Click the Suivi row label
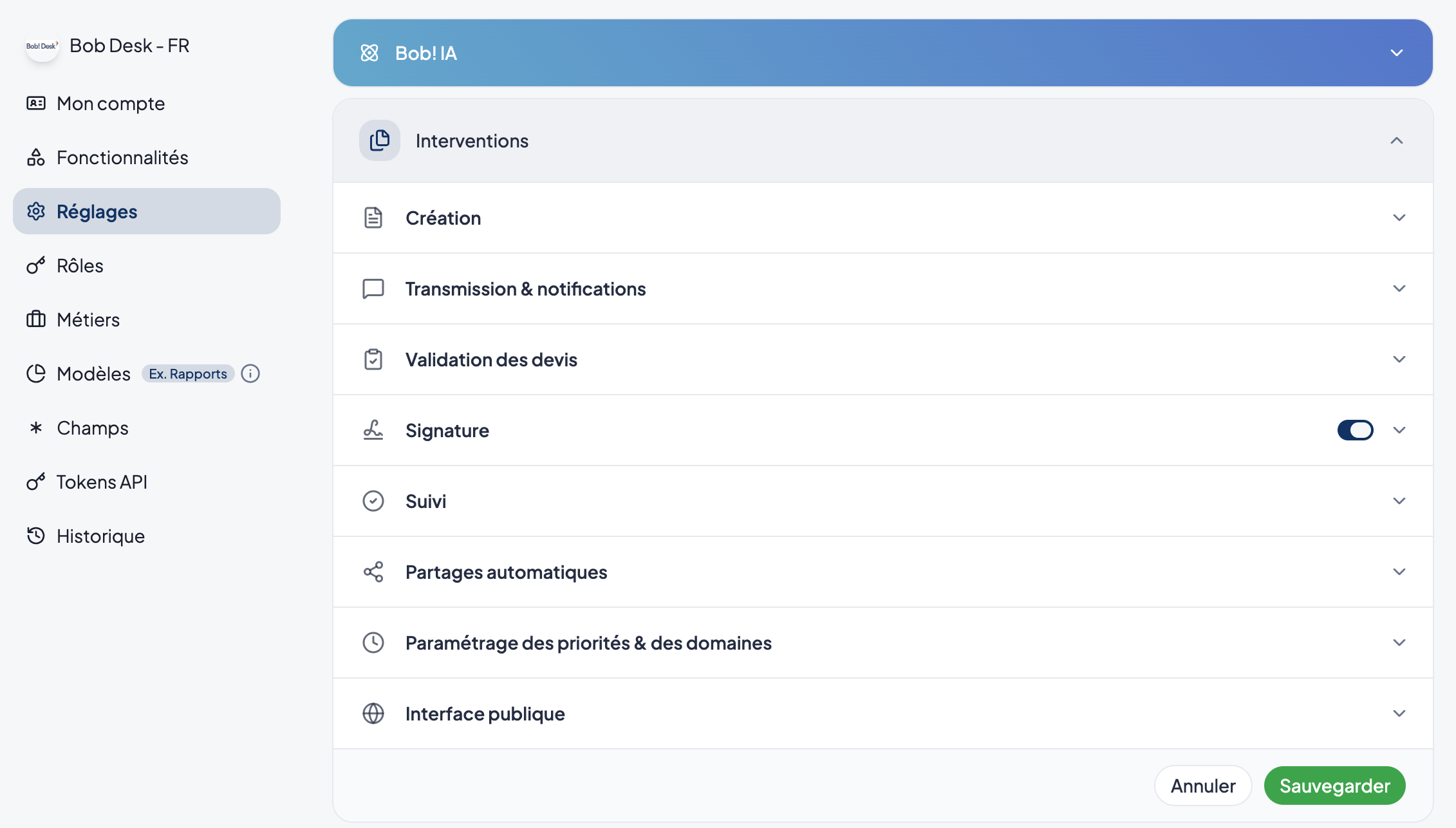Viewport: 1456px width, 828px height. coord(426,501)
